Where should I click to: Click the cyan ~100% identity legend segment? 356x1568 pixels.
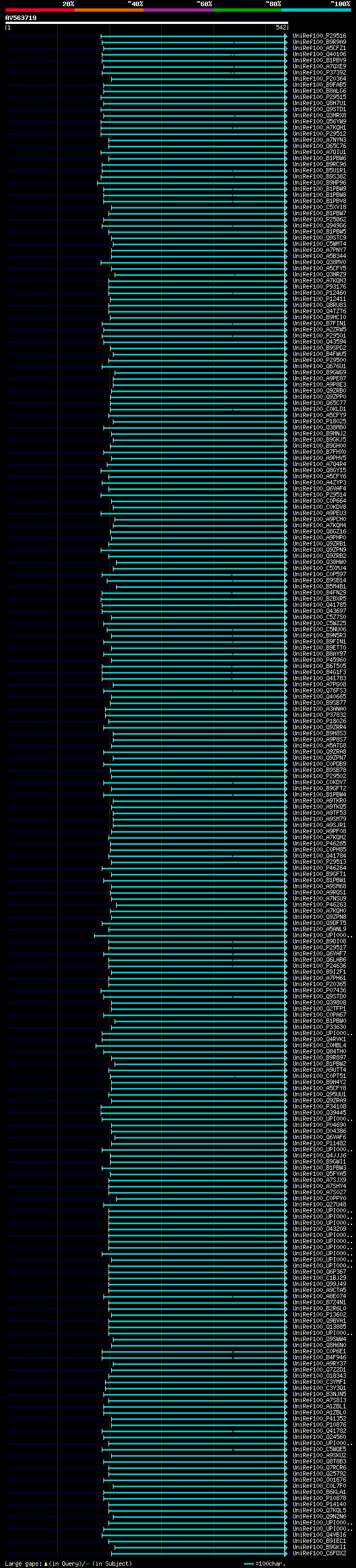tap(316, 11)
